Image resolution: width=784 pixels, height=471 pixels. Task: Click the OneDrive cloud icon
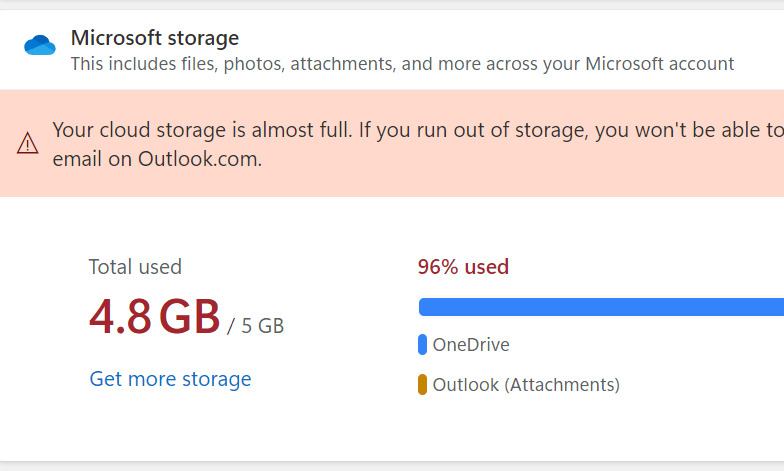[x=40, y=45]
